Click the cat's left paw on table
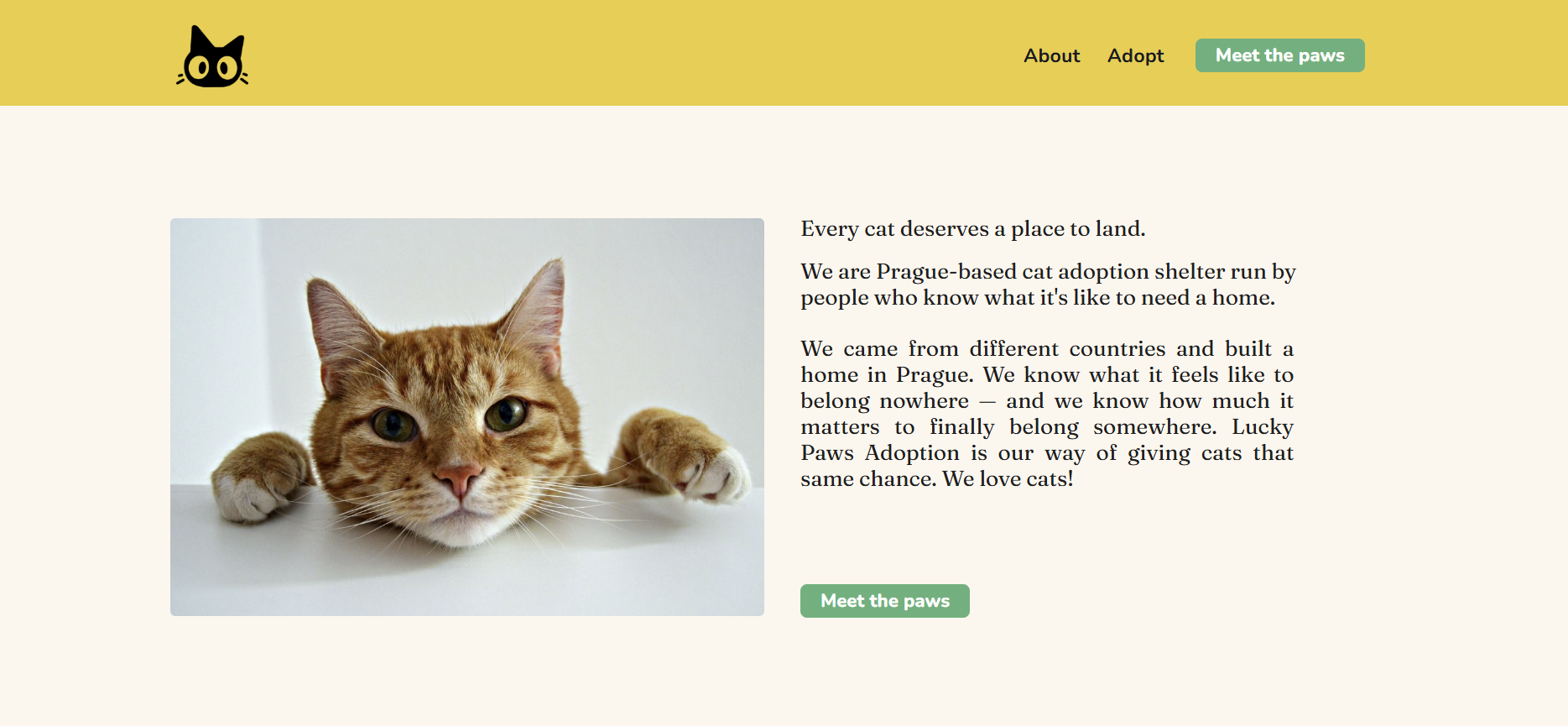1568x726 pixels. tap(256, 477)
